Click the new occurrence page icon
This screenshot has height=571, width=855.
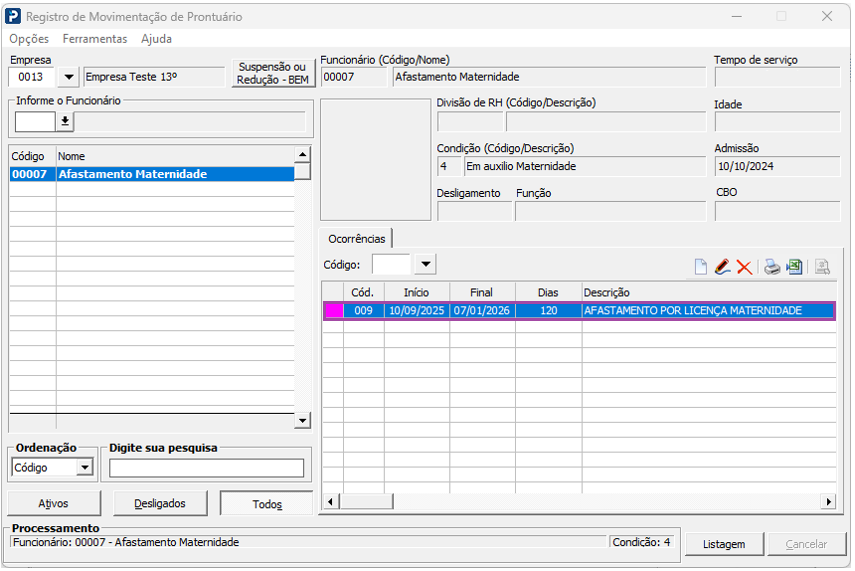tap(701, 267)
